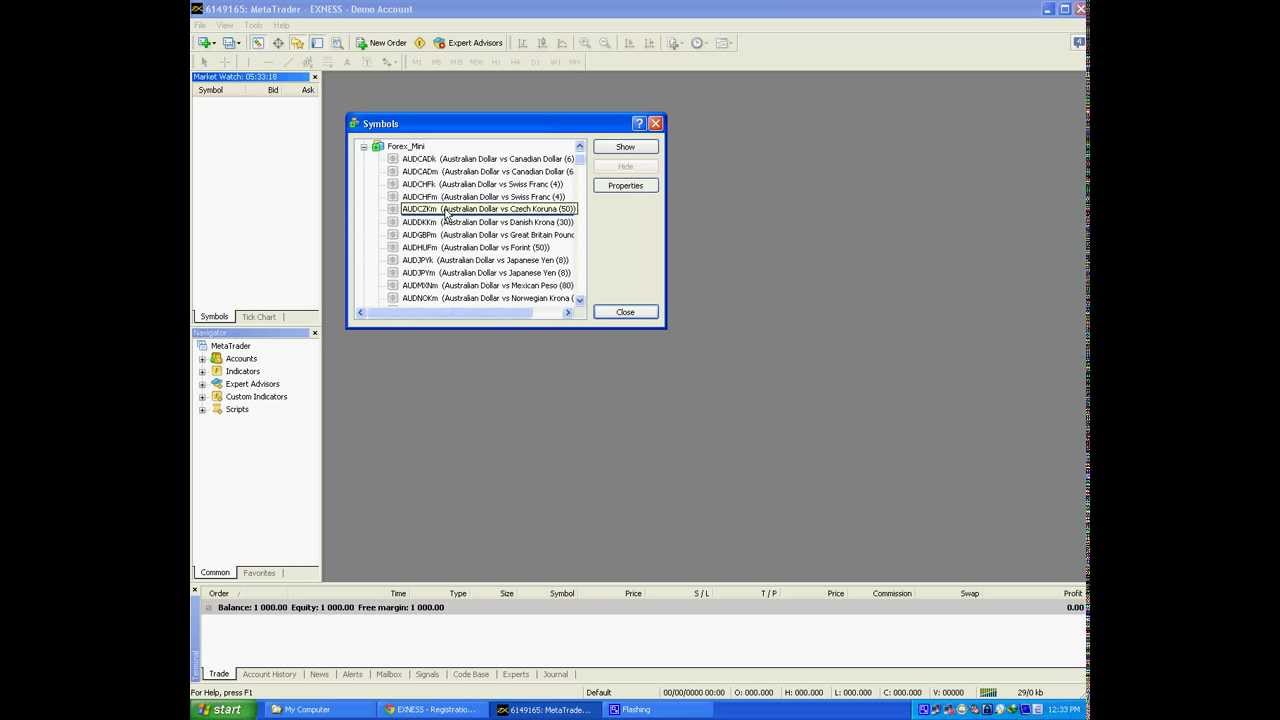Select the Crosshair tool in line toolbar
Screen dimensions: 1280x720
(x=225, y=62)
